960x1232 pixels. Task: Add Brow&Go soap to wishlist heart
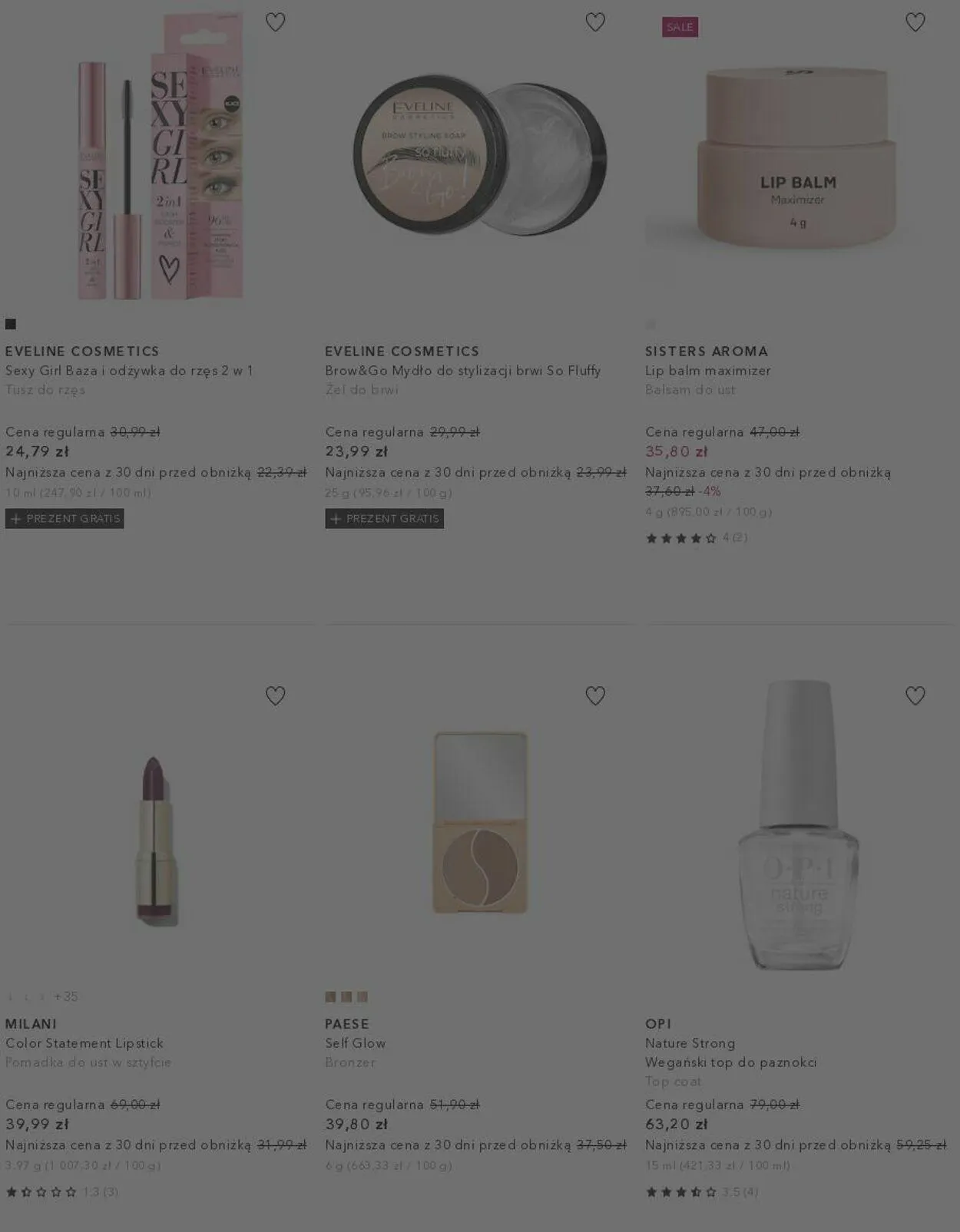coord(595,22)
